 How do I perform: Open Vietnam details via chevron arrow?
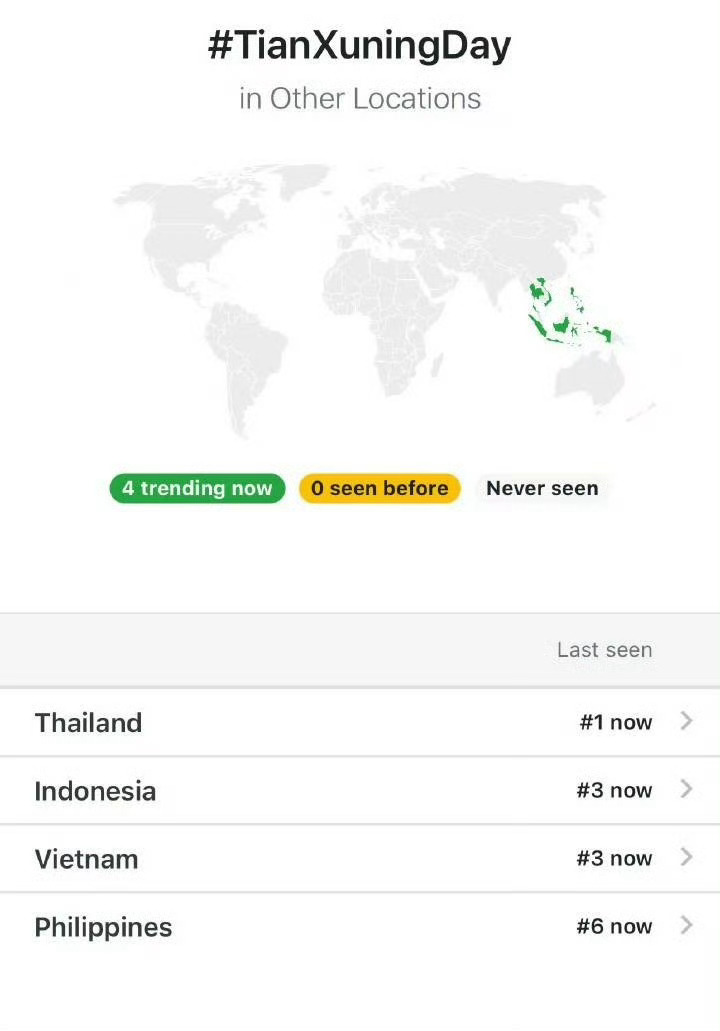coord(686,857)
